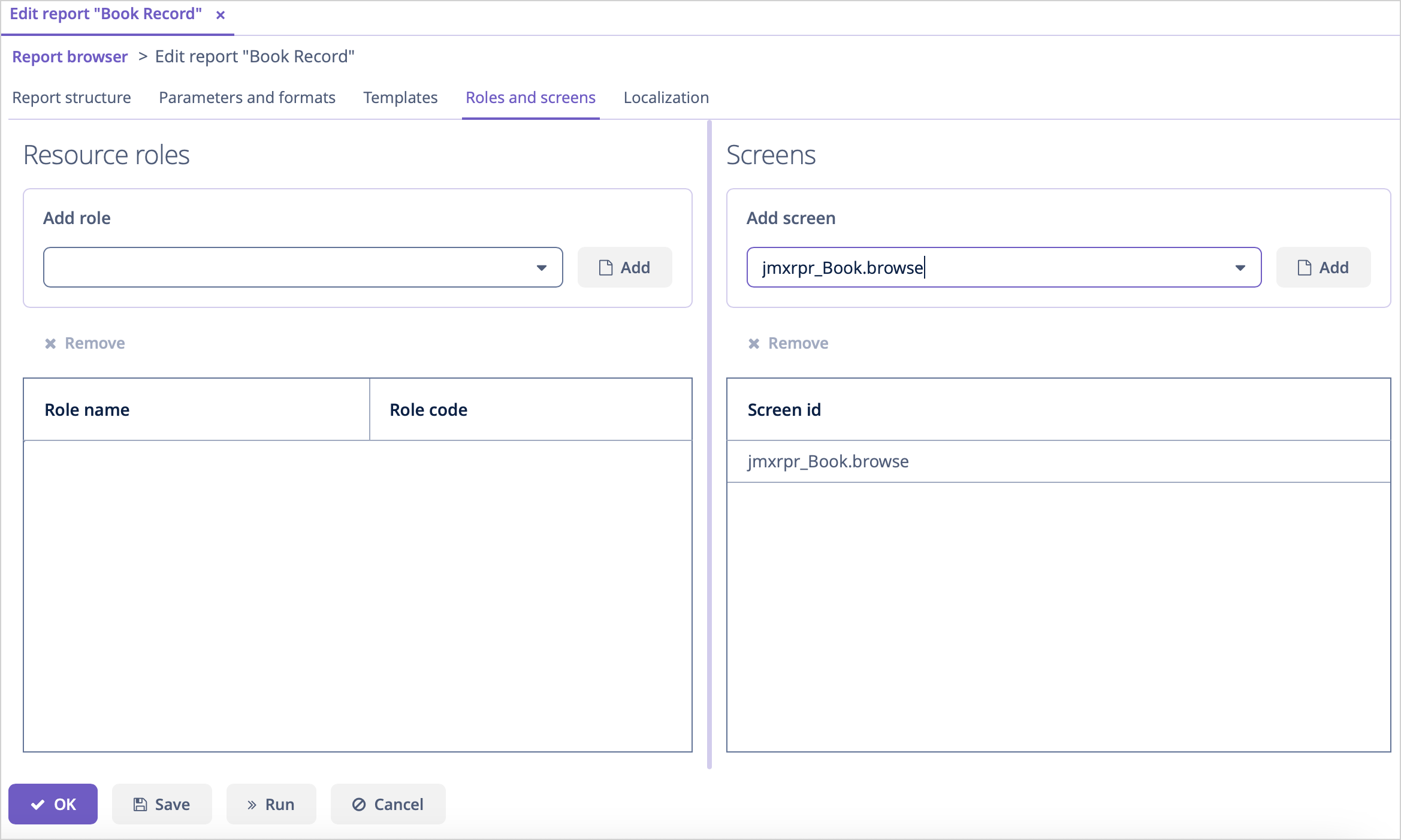The height and width of the screenshot is (840, 1401).
Task: Select the Parameters and formats tab
Action: [x=247, y=97]
